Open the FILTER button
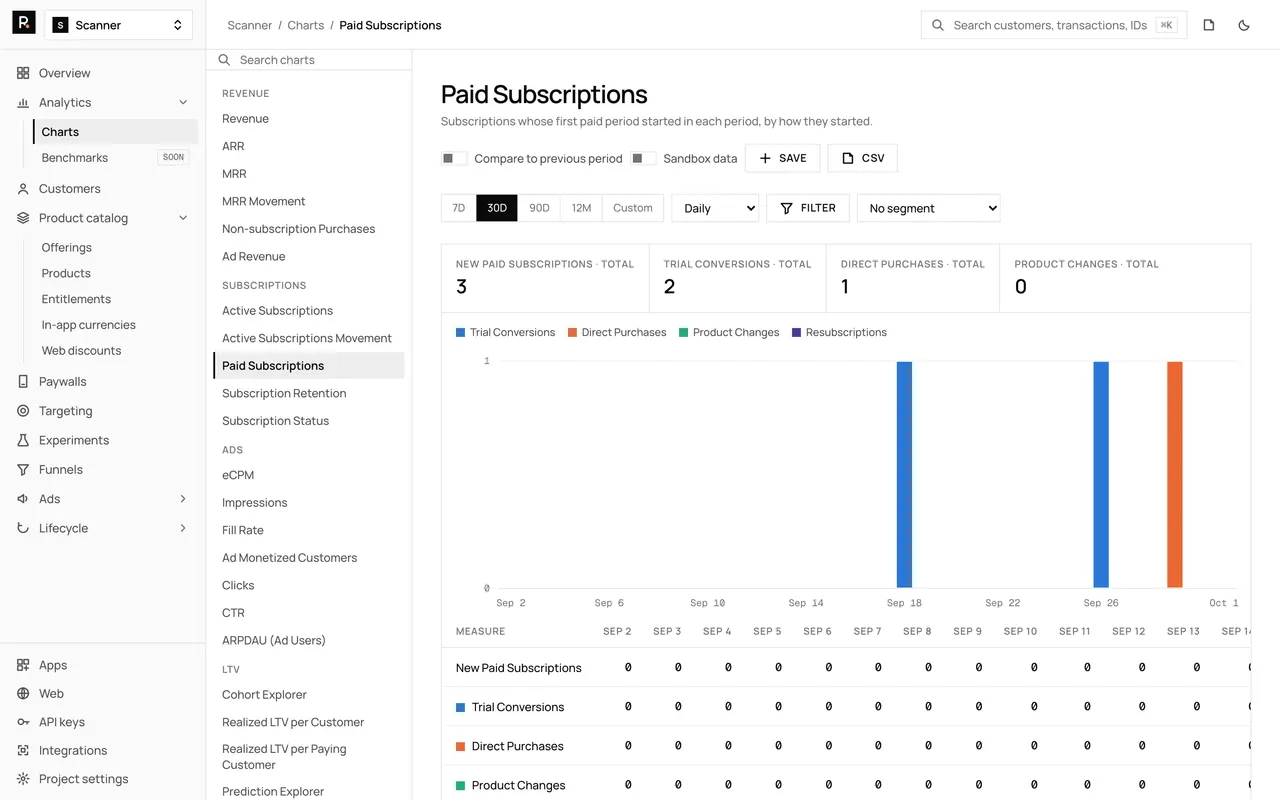 point(808,208)
